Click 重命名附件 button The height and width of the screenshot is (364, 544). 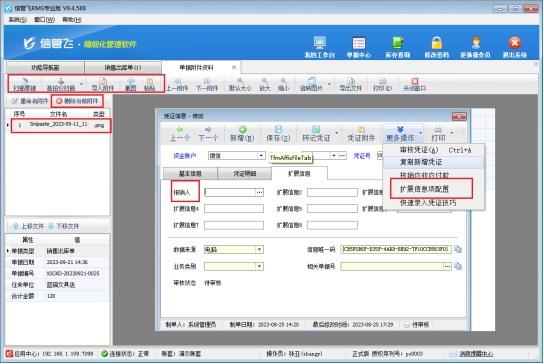pos(30,101)
